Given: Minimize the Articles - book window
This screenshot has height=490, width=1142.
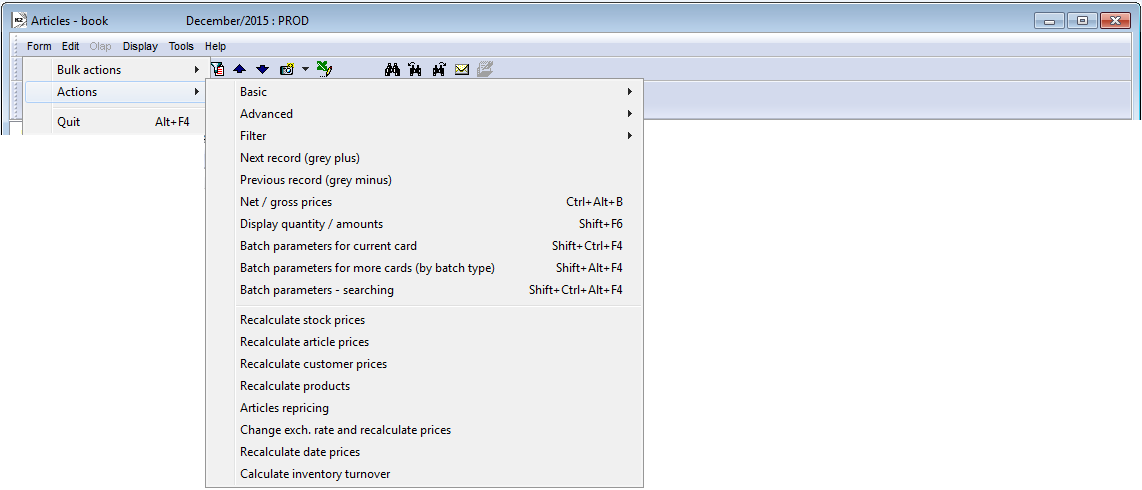Looking at the screenshot, I should click(1050, 21).
